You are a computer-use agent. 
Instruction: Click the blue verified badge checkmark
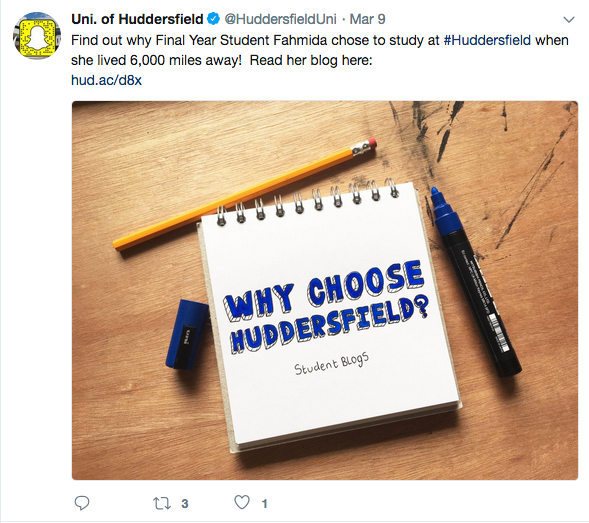point(213,19)
